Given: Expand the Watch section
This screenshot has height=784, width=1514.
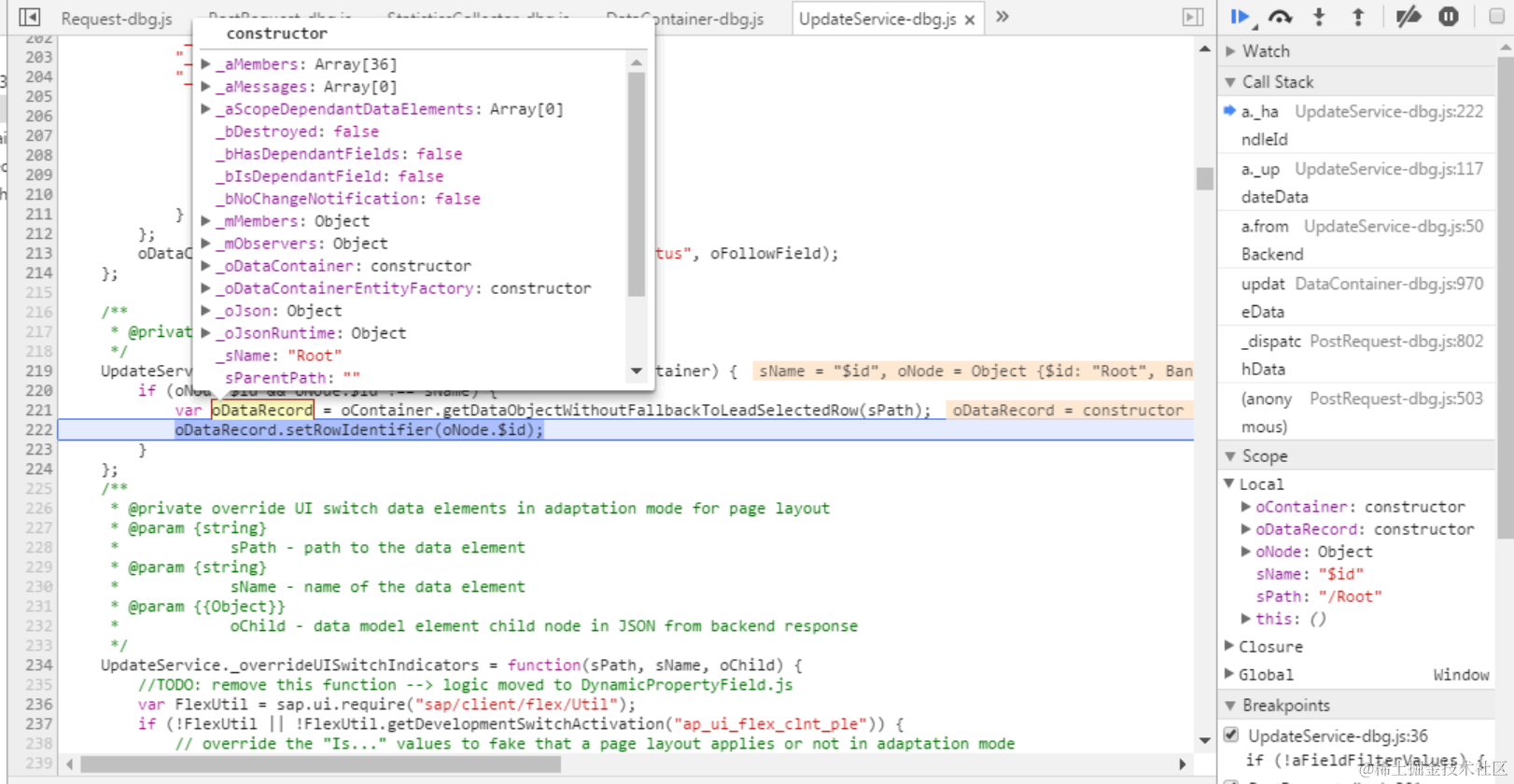Looking at the screenshot, I should [1231, 51].
